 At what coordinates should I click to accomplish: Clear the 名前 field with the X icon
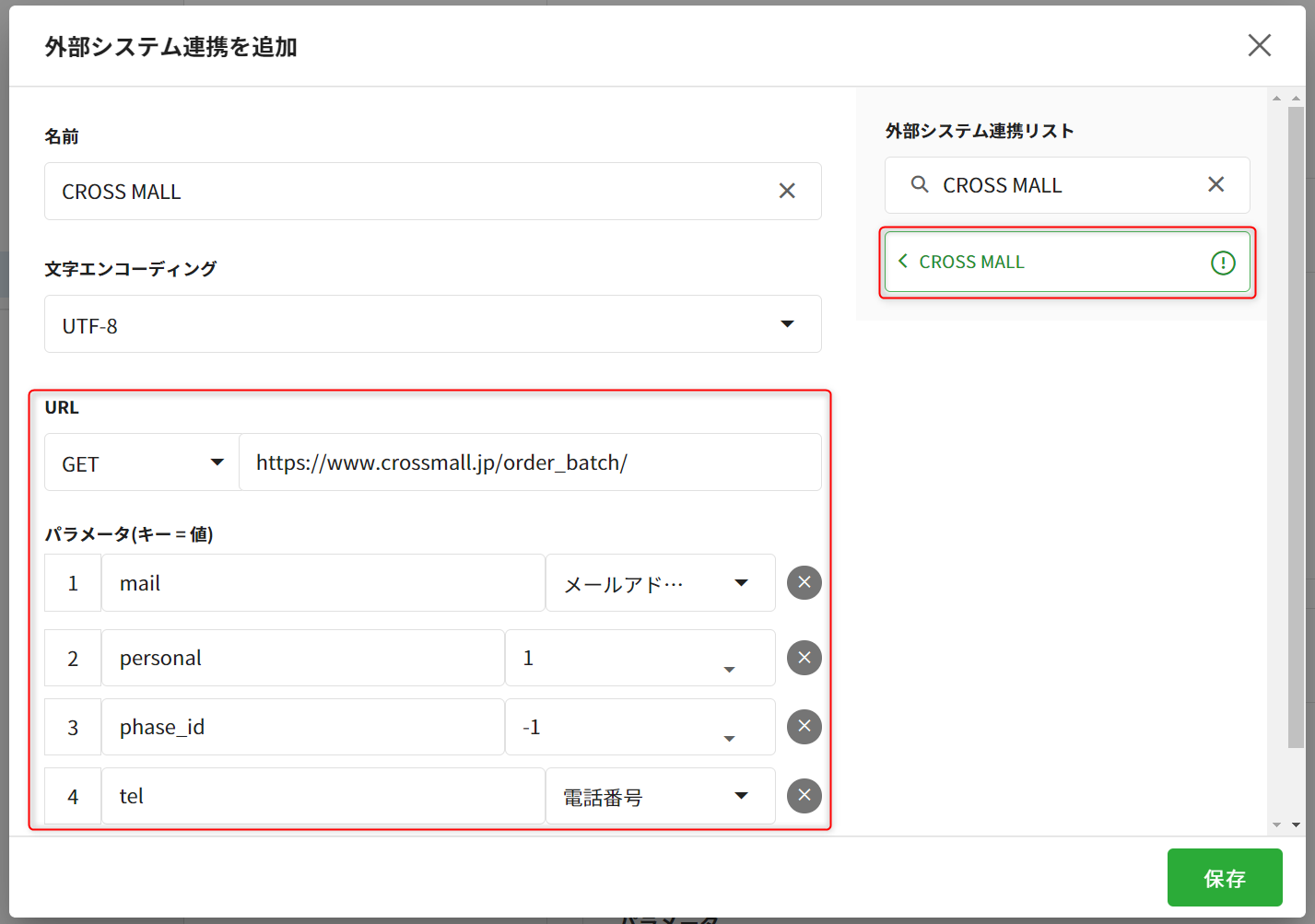point(786,191)
